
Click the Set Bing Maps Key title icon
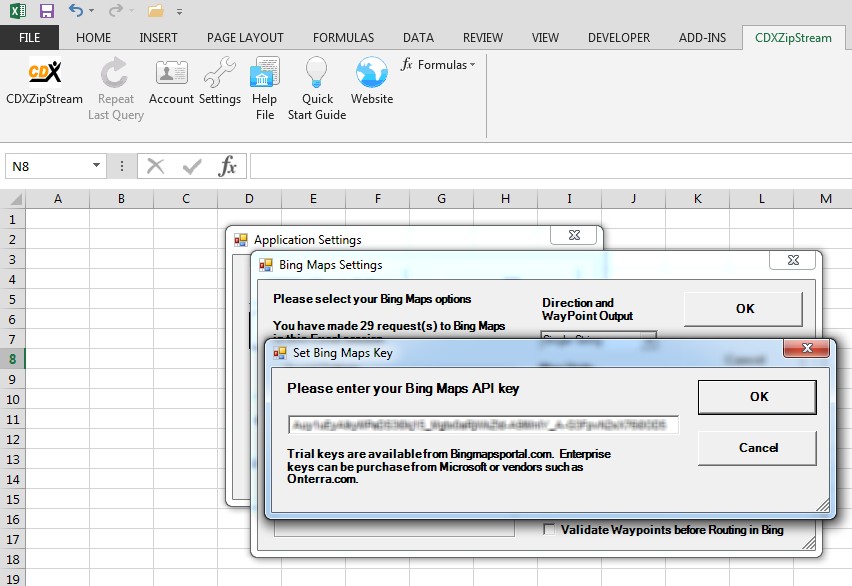click(280, 353)
